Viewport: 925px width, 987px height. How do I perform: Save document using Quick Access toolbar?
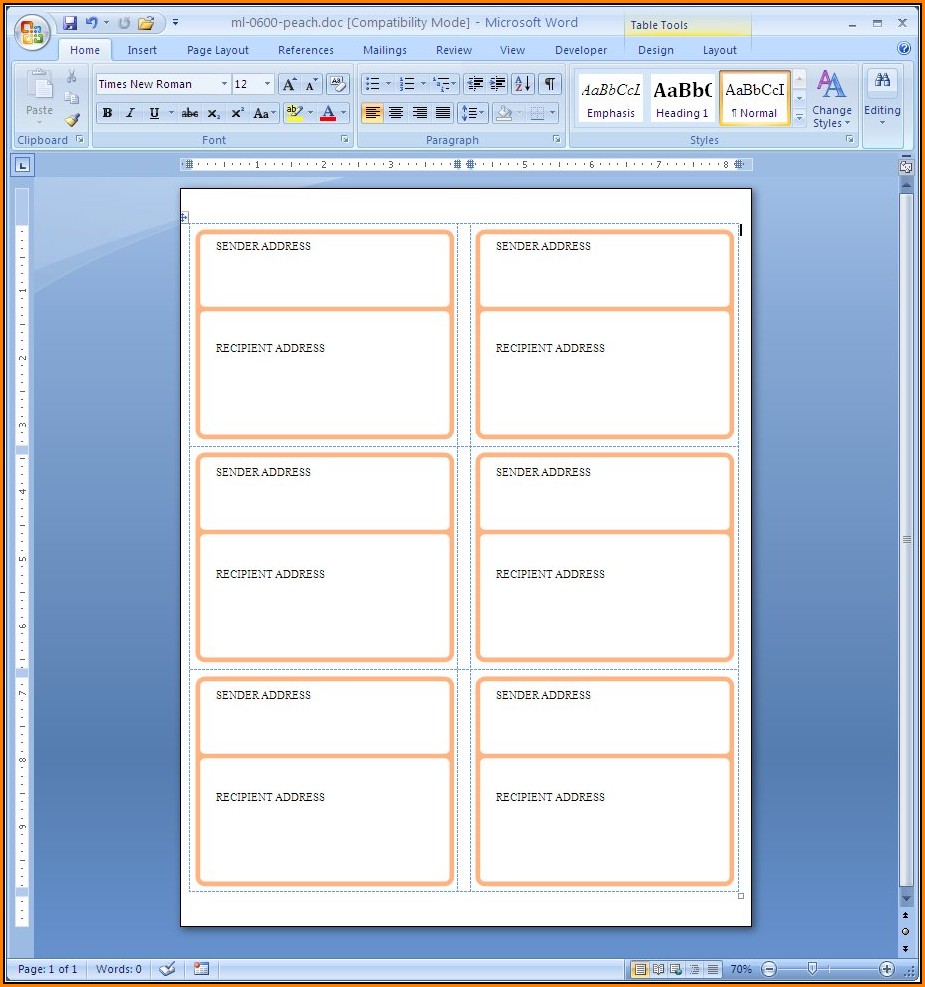coord(70,23)
